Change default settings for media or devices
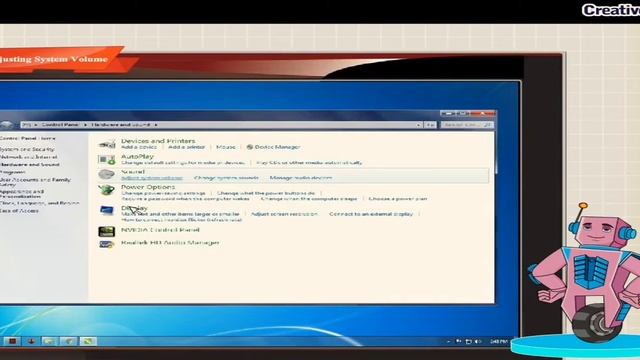 tap(183, 162)
